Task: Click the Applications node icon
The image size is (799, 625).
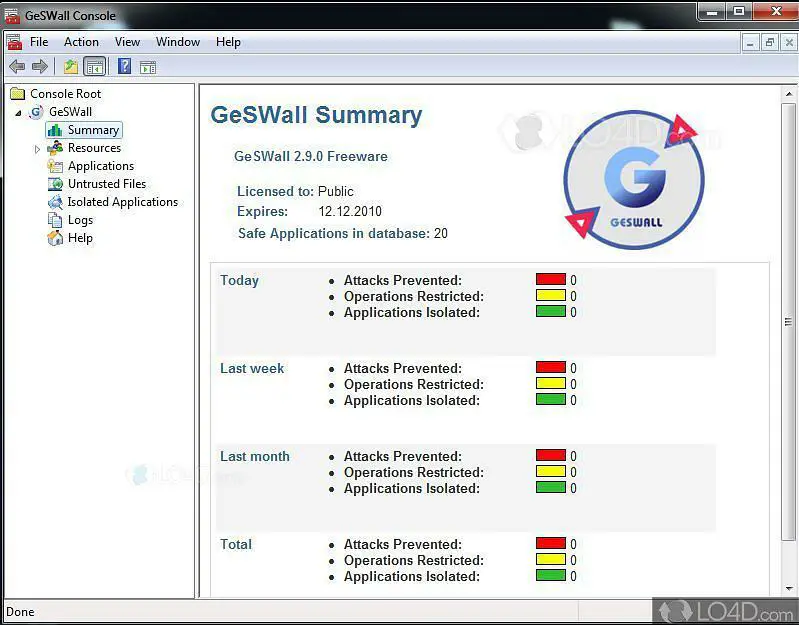Action: tap(55, 166)
